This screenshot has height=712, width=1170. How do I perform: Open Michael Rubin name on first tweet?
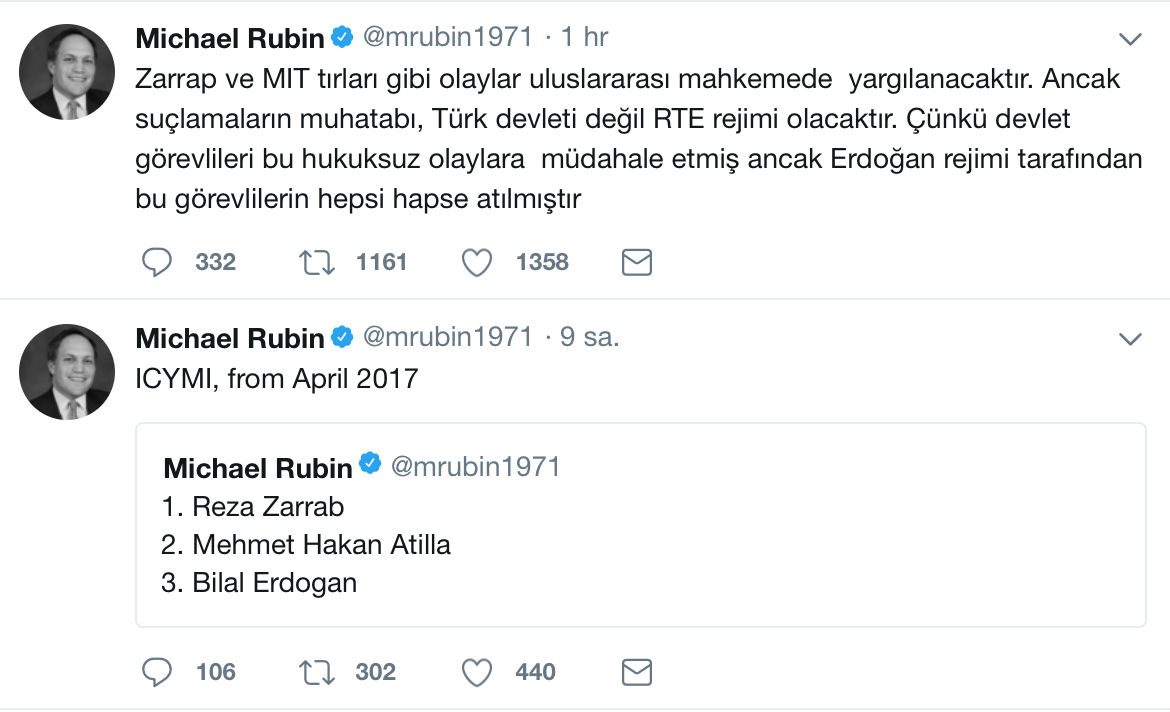tap(230, 38)
